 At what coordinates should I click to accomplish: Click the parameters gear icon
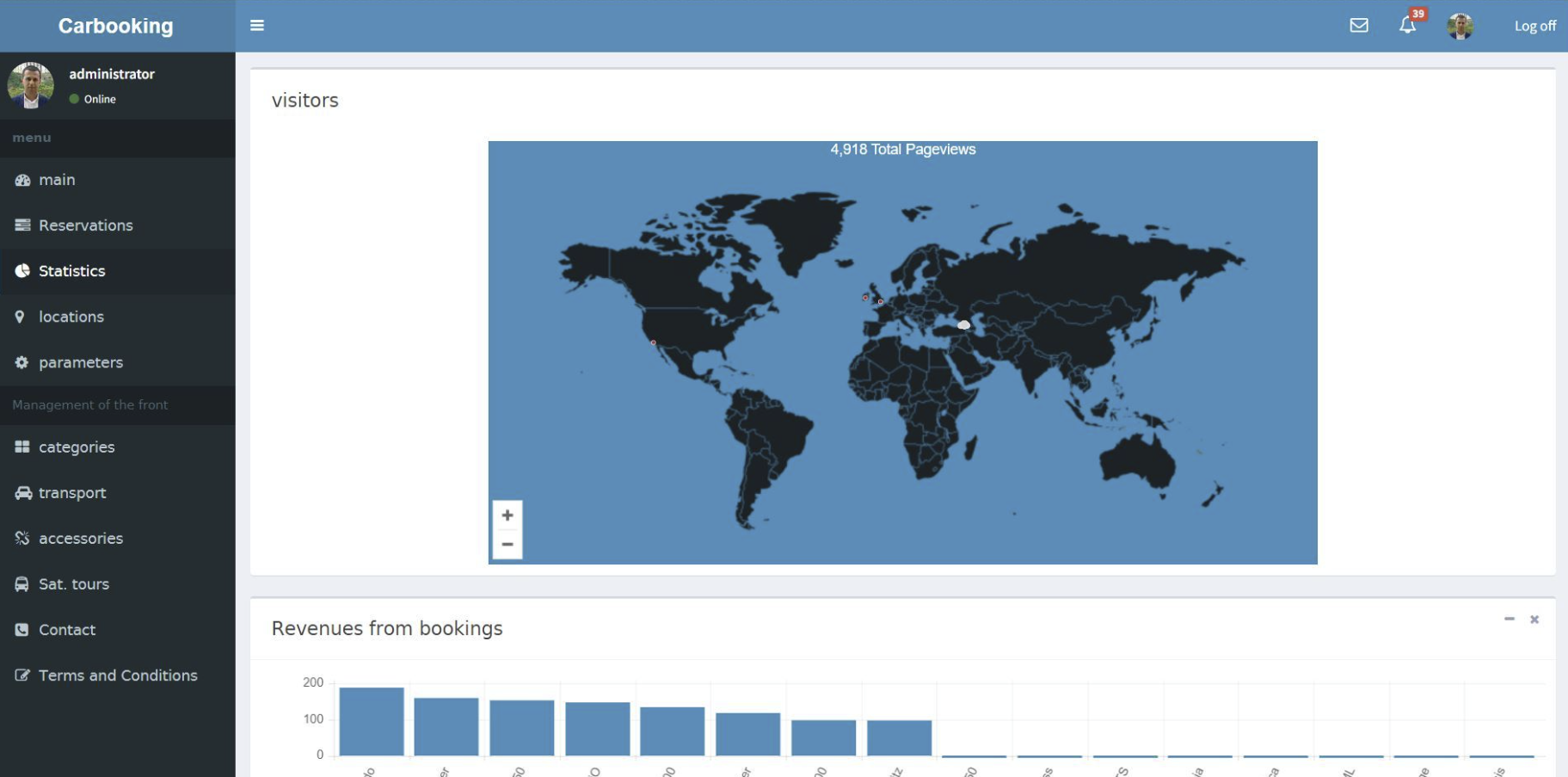pyautogui.click(x=22, y=362)
